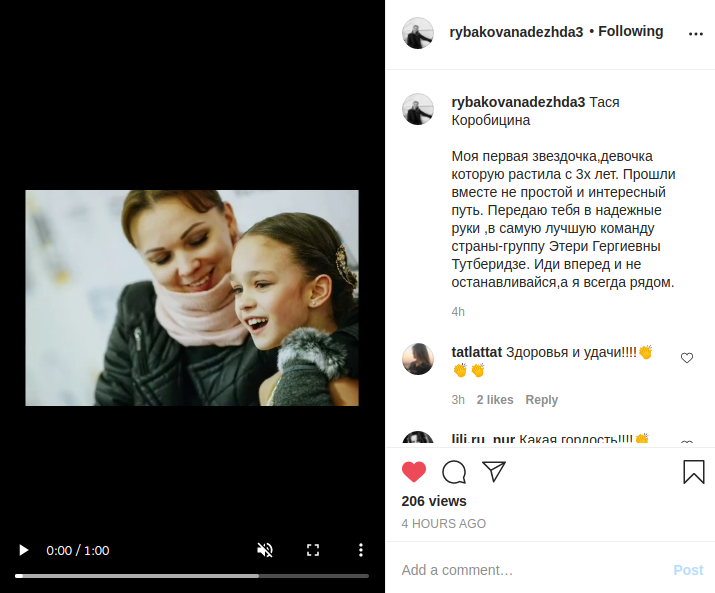Play the video

point(24,550)
